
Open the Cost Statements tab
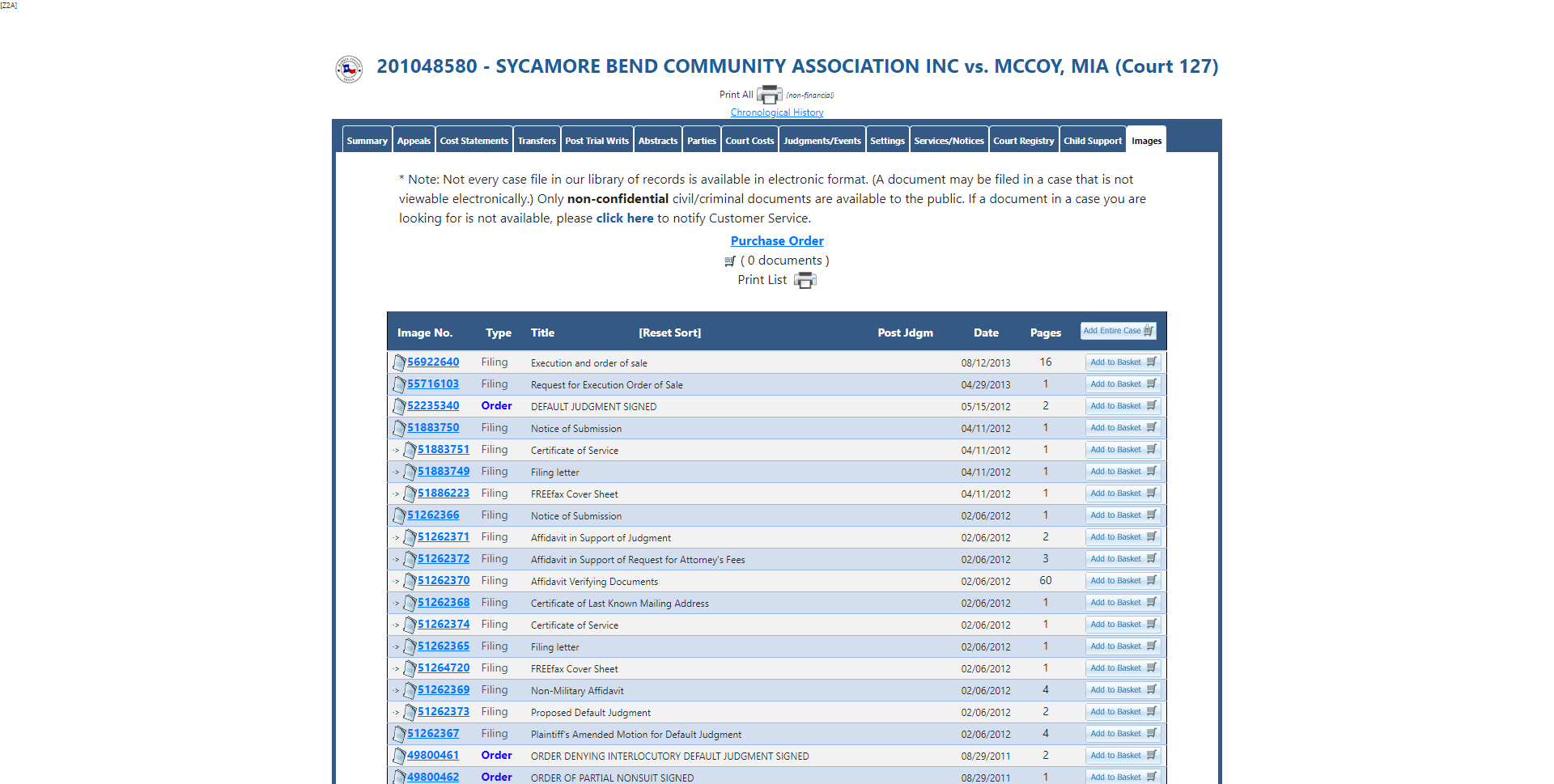[x=474, y=140]
